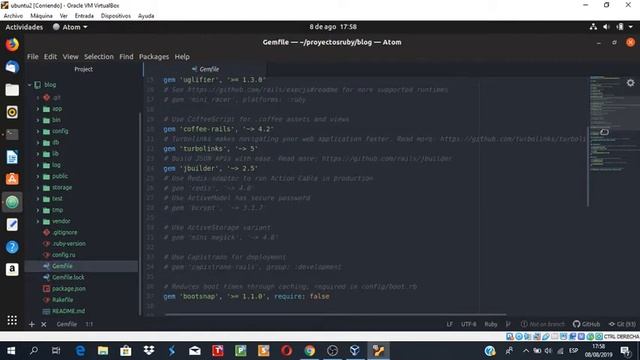
Task: Click the editor horizontal scrollbar
Action: tap(336, 315)
